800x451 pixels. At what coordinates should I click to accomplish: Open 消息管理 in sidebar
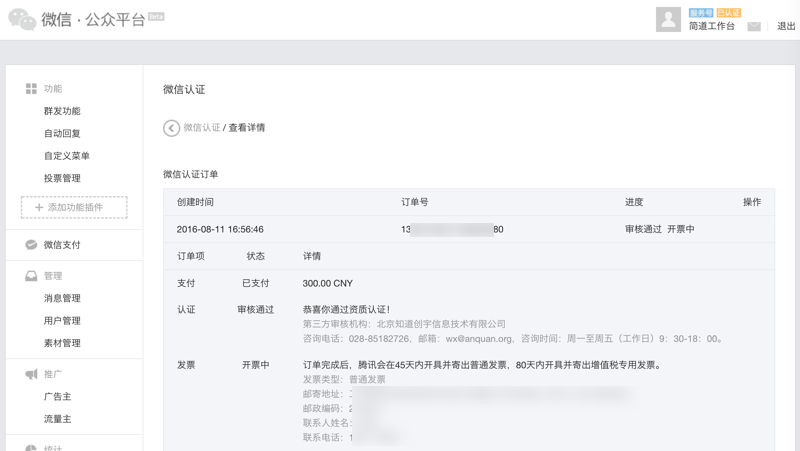pos(62,298)
